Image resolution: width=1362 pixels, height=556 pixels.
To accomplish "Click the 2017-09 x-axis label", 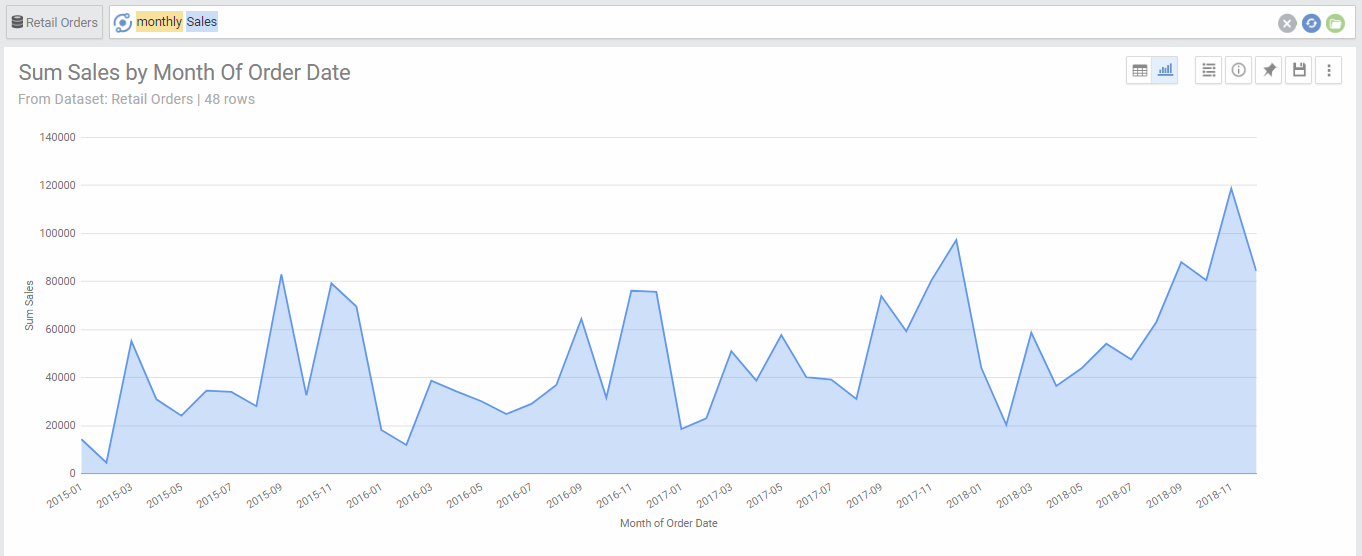I will coord(864,495).
